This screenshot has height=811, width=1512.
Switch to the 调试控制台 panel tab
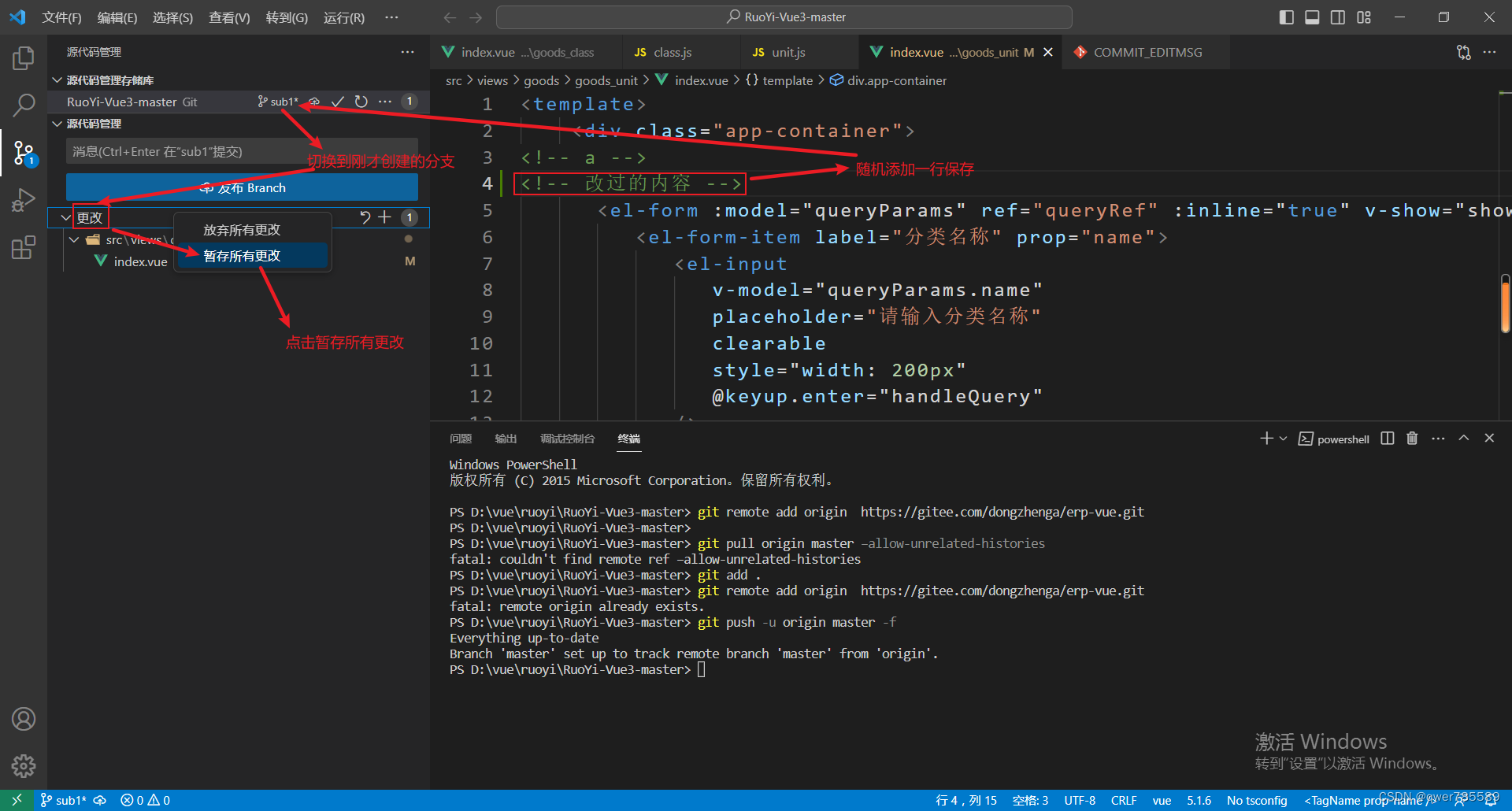coord(567,439)
